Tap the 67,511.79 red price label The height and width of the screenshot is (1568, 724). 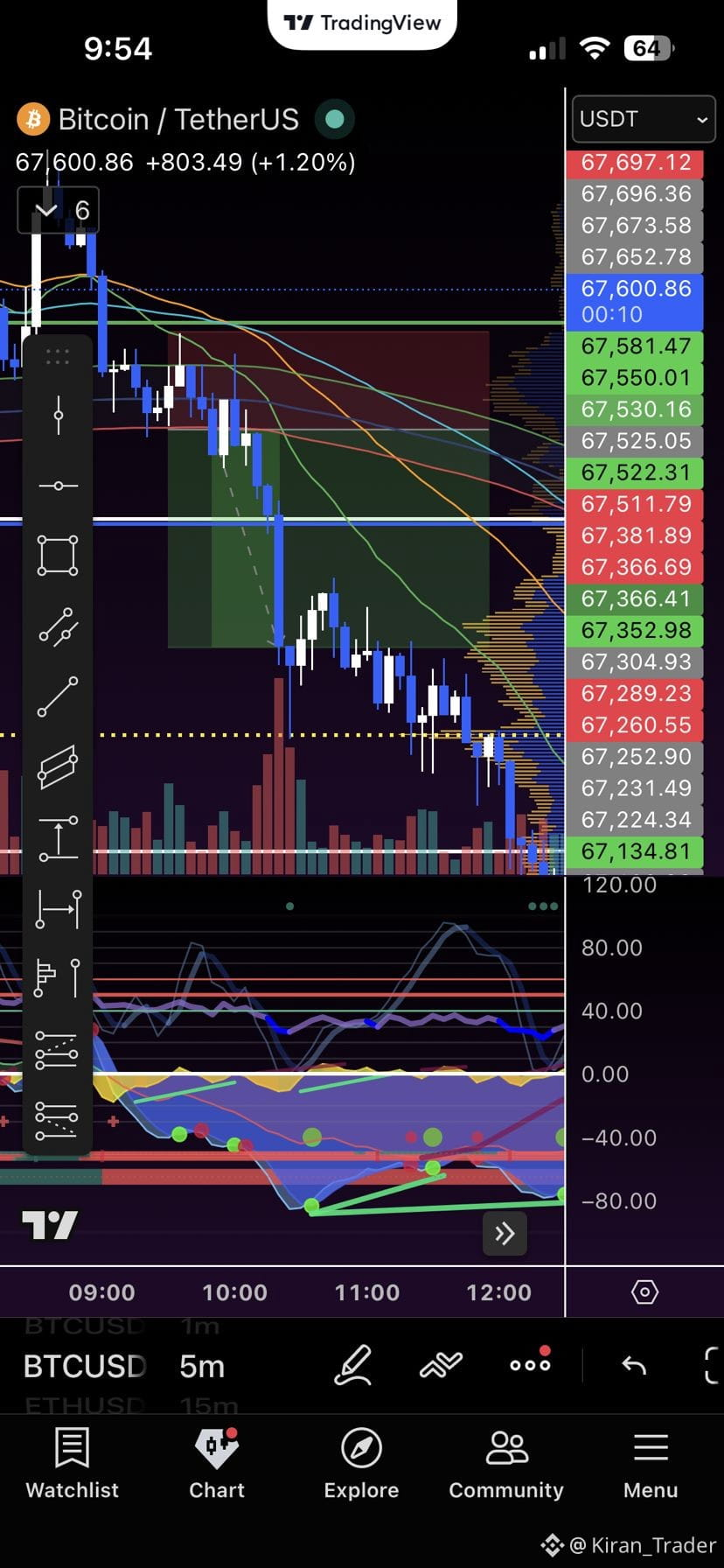tap(635, 503)
